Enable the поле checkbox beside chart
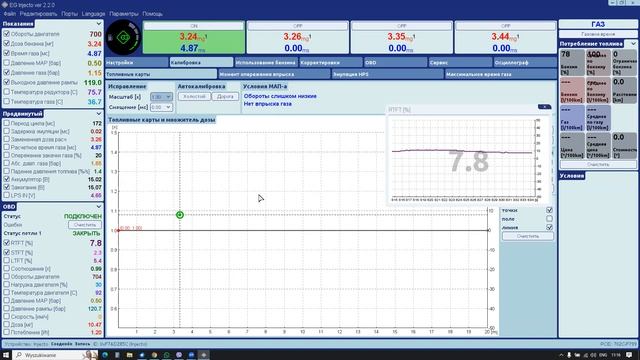The height and width of the screenshot is (360, 640). pos(549,219)
